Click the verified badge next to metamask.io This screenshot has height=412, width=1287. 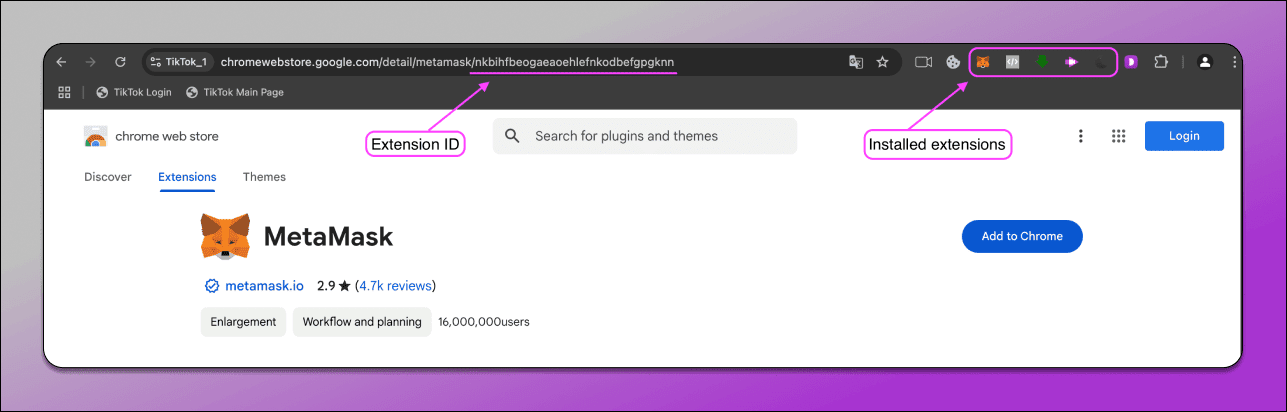[x=211, y=286]
